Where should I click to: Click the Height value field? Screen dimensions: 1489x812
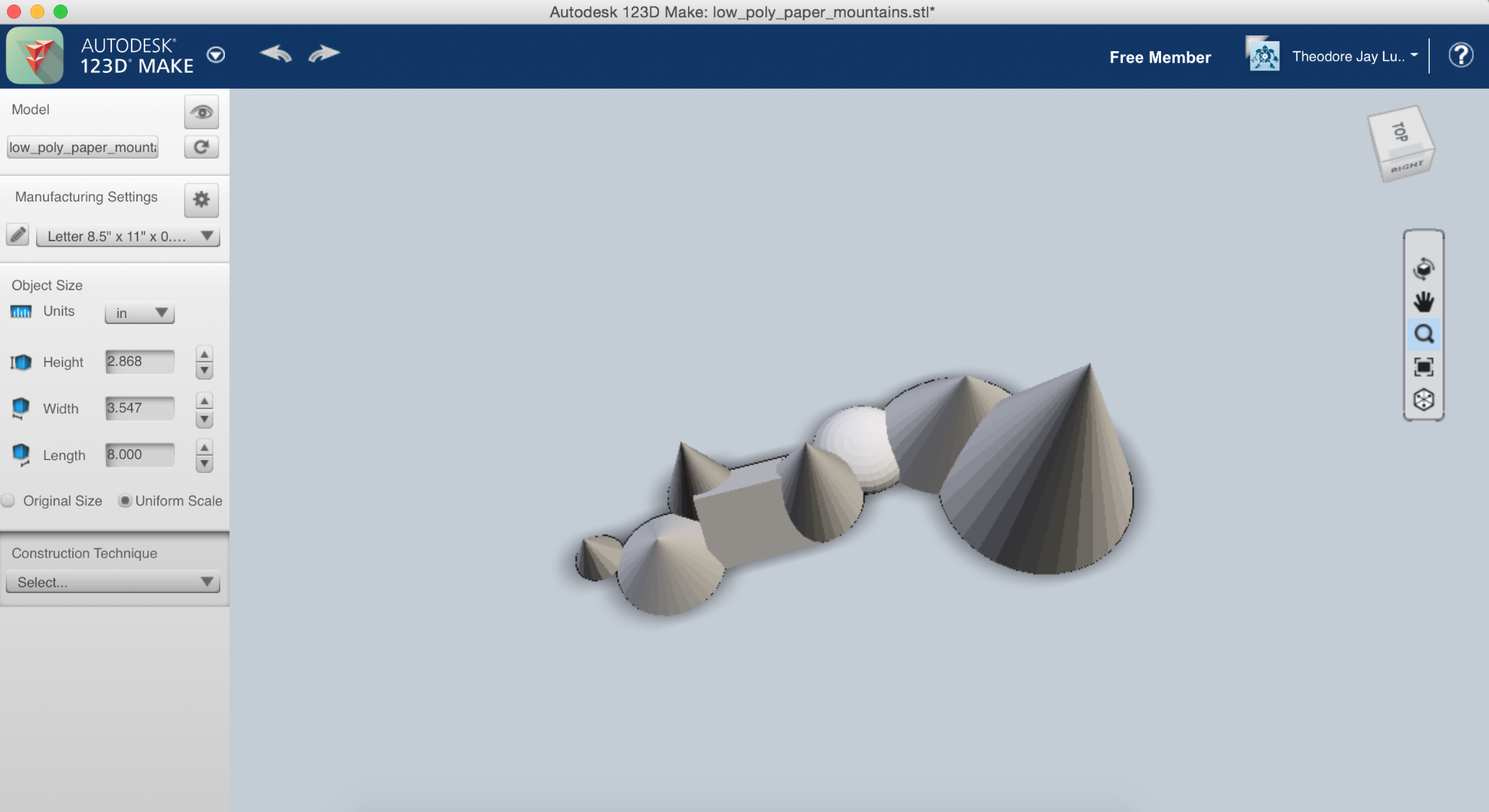click(140, 362)
